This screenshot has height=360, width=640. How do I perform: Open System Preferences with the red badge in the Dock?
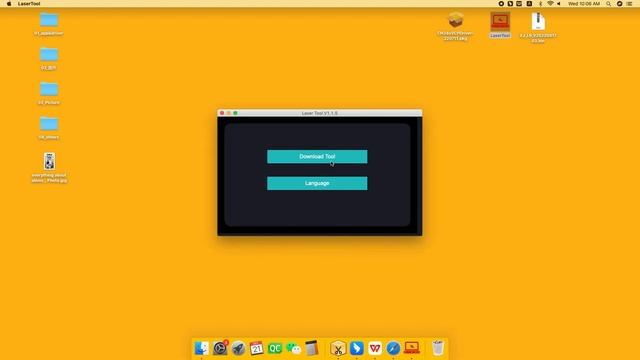click(220, 348)
